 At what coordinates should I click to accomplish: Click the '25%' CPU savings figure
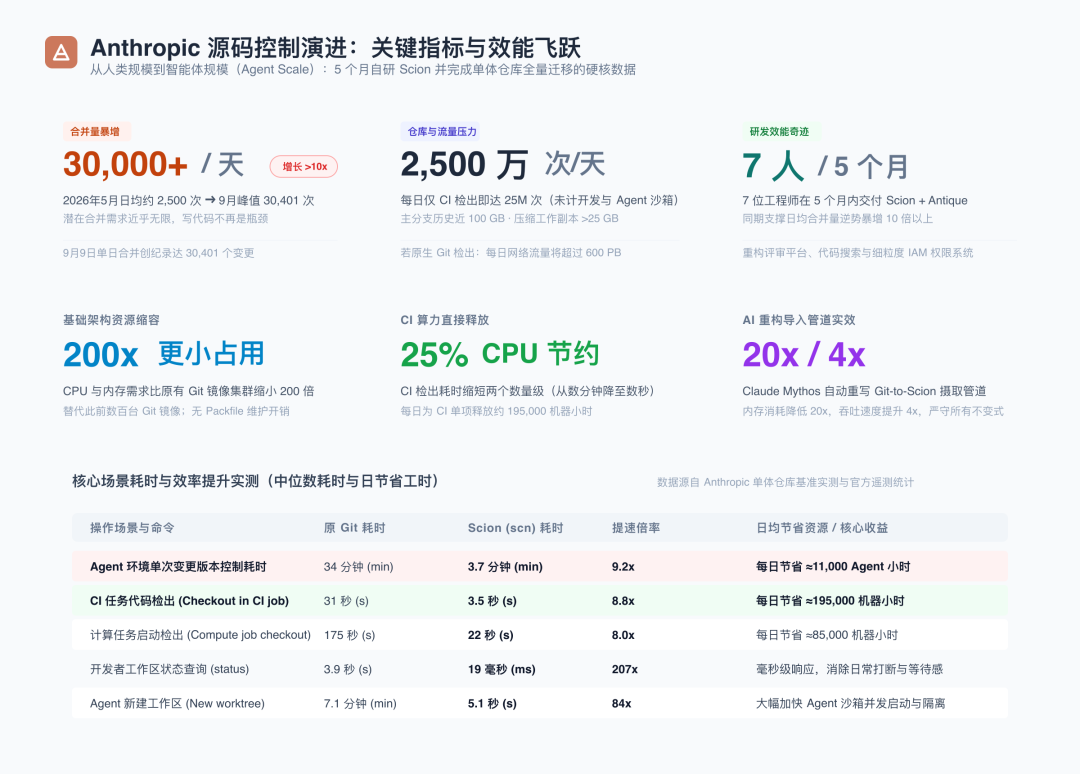coord(435,355)
